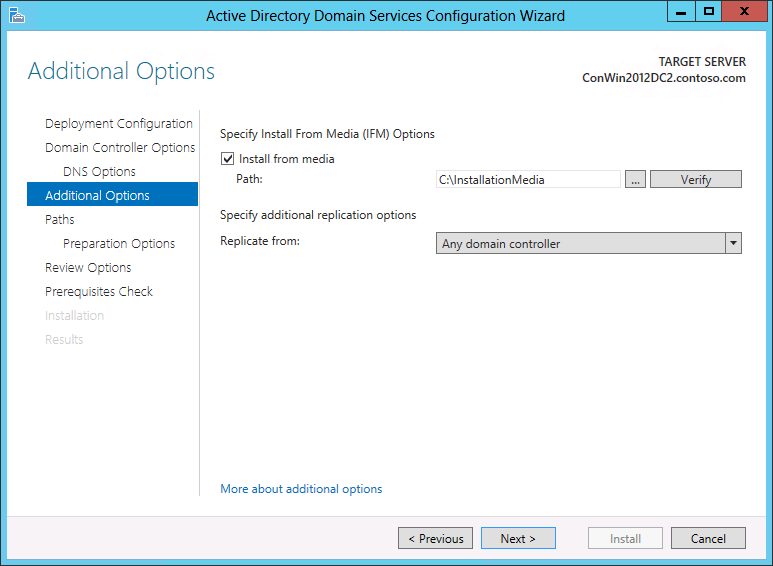Select DNS Options in sidebar

tap(99, 172)
